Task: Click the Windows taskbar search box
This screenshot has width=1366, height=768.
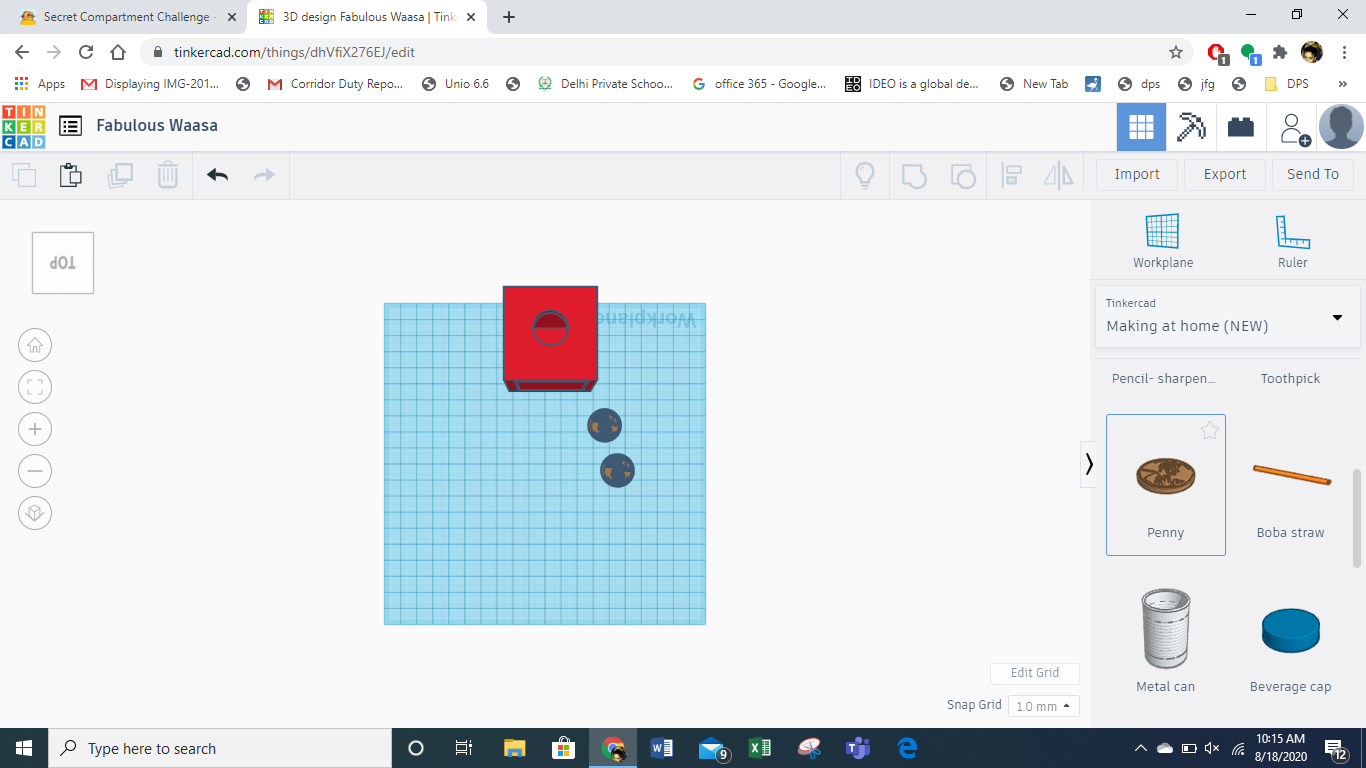Action: pyautogui.click(x=219, y=748)
